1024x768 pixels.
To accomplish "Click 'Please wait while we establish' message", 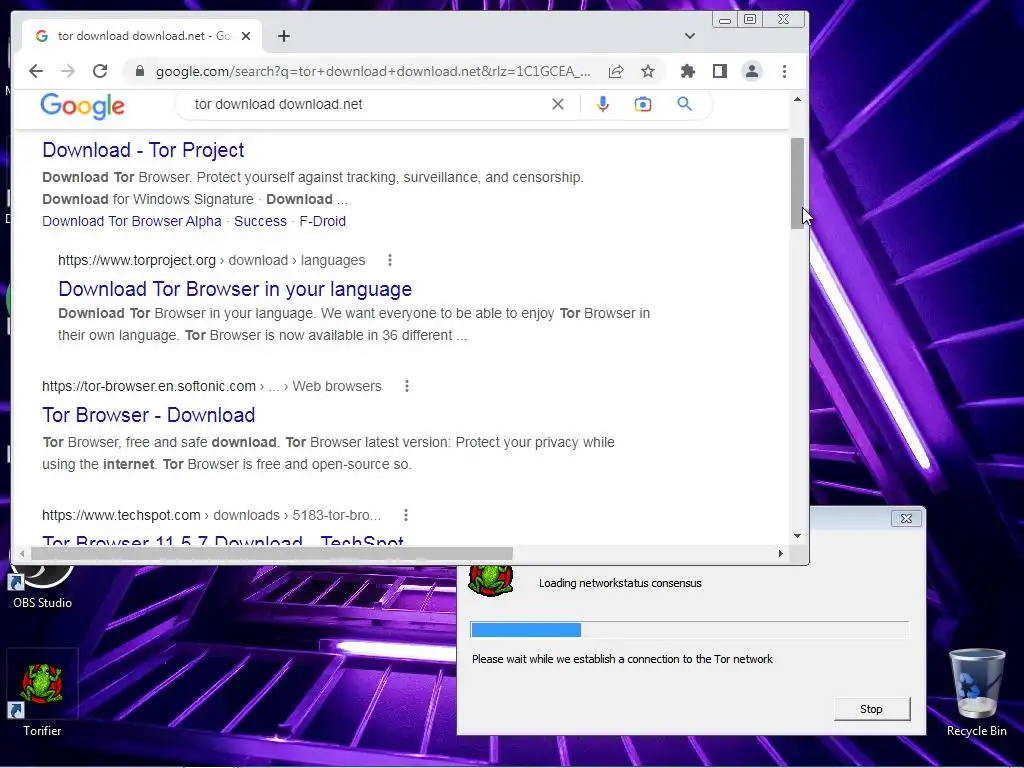I will click(x=622, y=659).
